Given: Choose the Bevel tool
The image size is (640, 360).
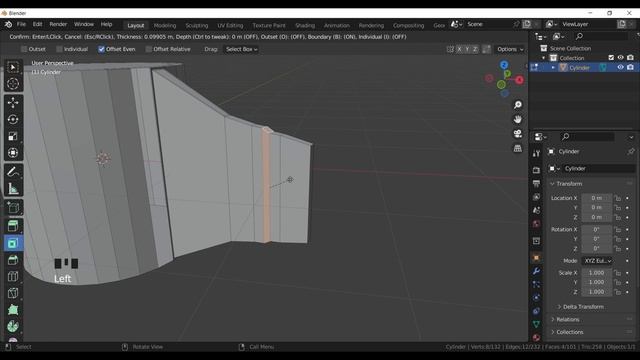Looking at the screenshot, I should click(13, 260).
